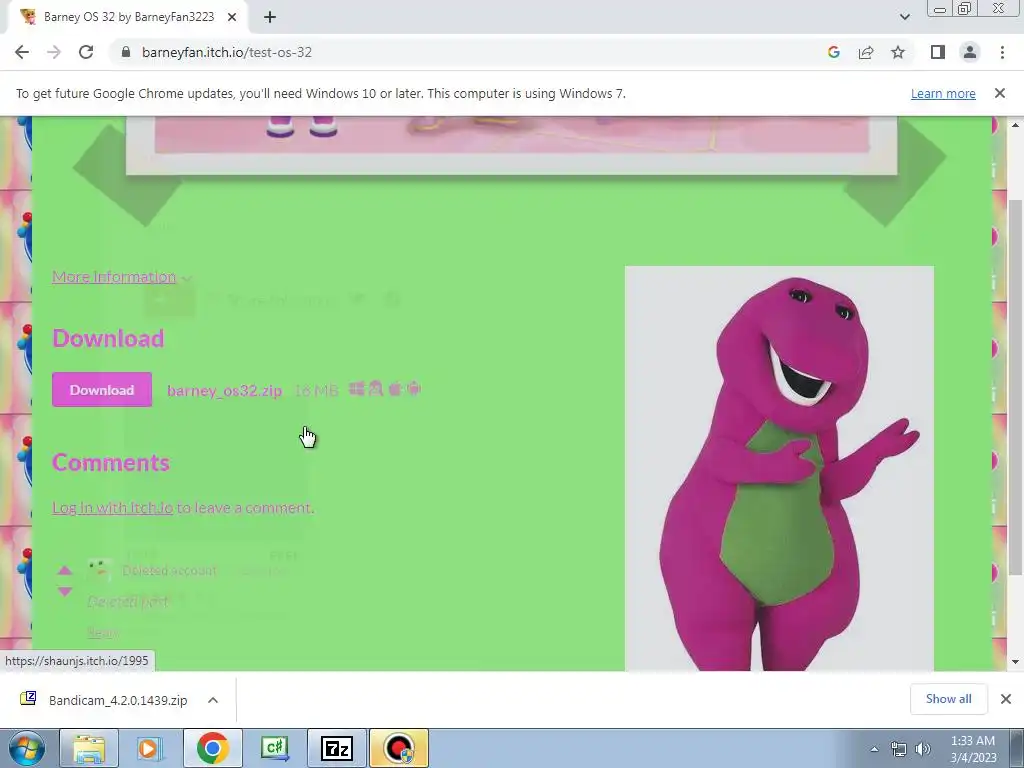This screenshot has width=1024, height=768.
Task: Click the scroll up arrow of the page
Action: pyautogui.click(x=1015, y=125)
